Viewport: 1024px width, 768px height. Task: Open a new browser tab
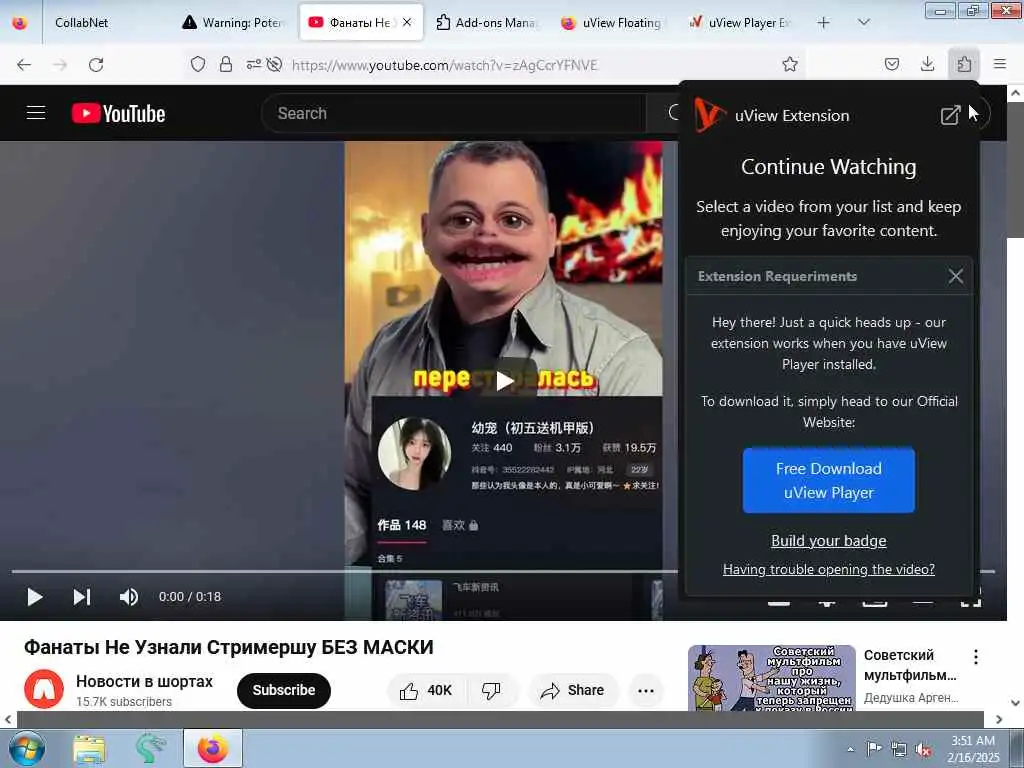824,23
